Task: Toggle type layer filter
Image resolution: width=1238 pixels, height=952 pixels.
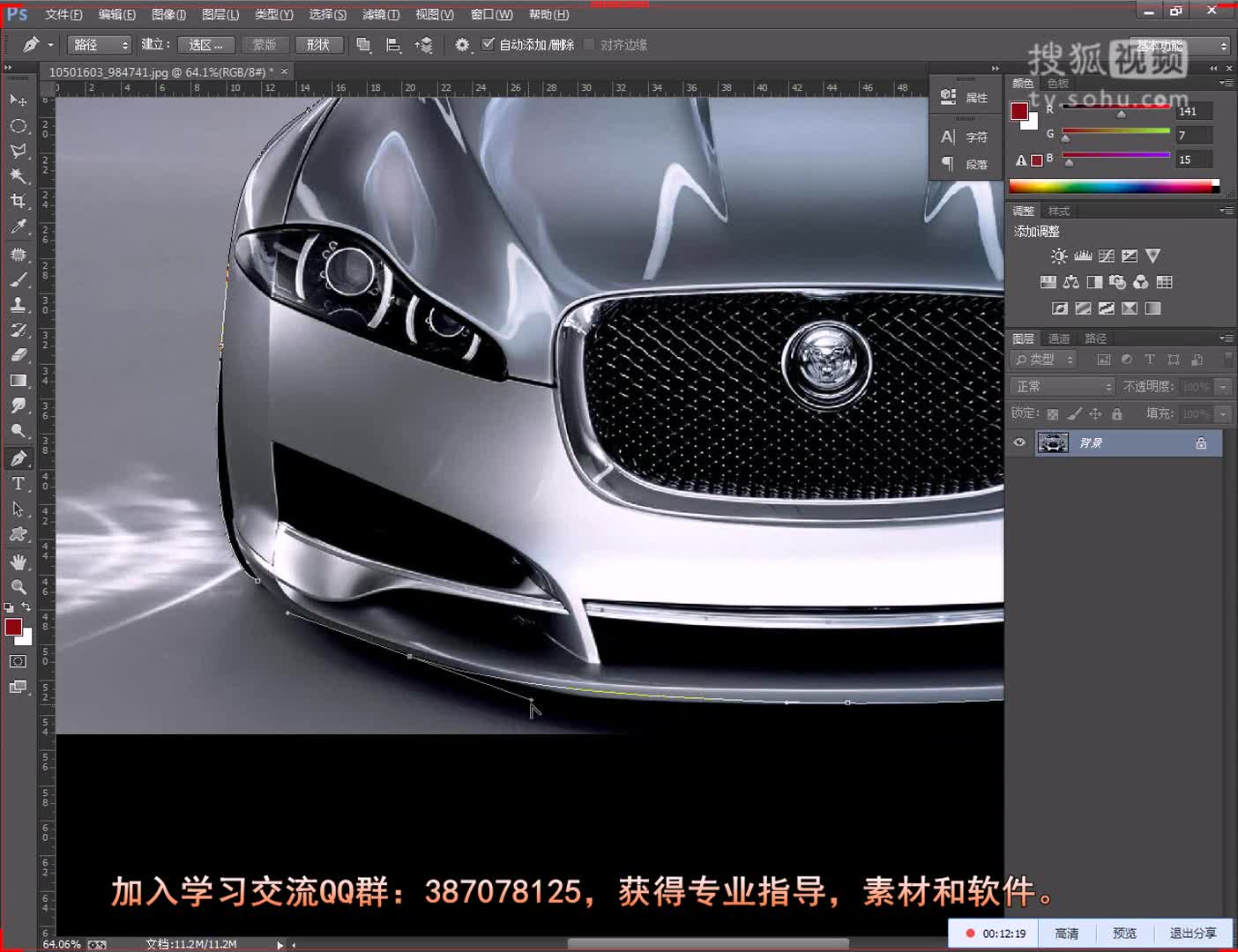Action: (x=1149, y=360)
